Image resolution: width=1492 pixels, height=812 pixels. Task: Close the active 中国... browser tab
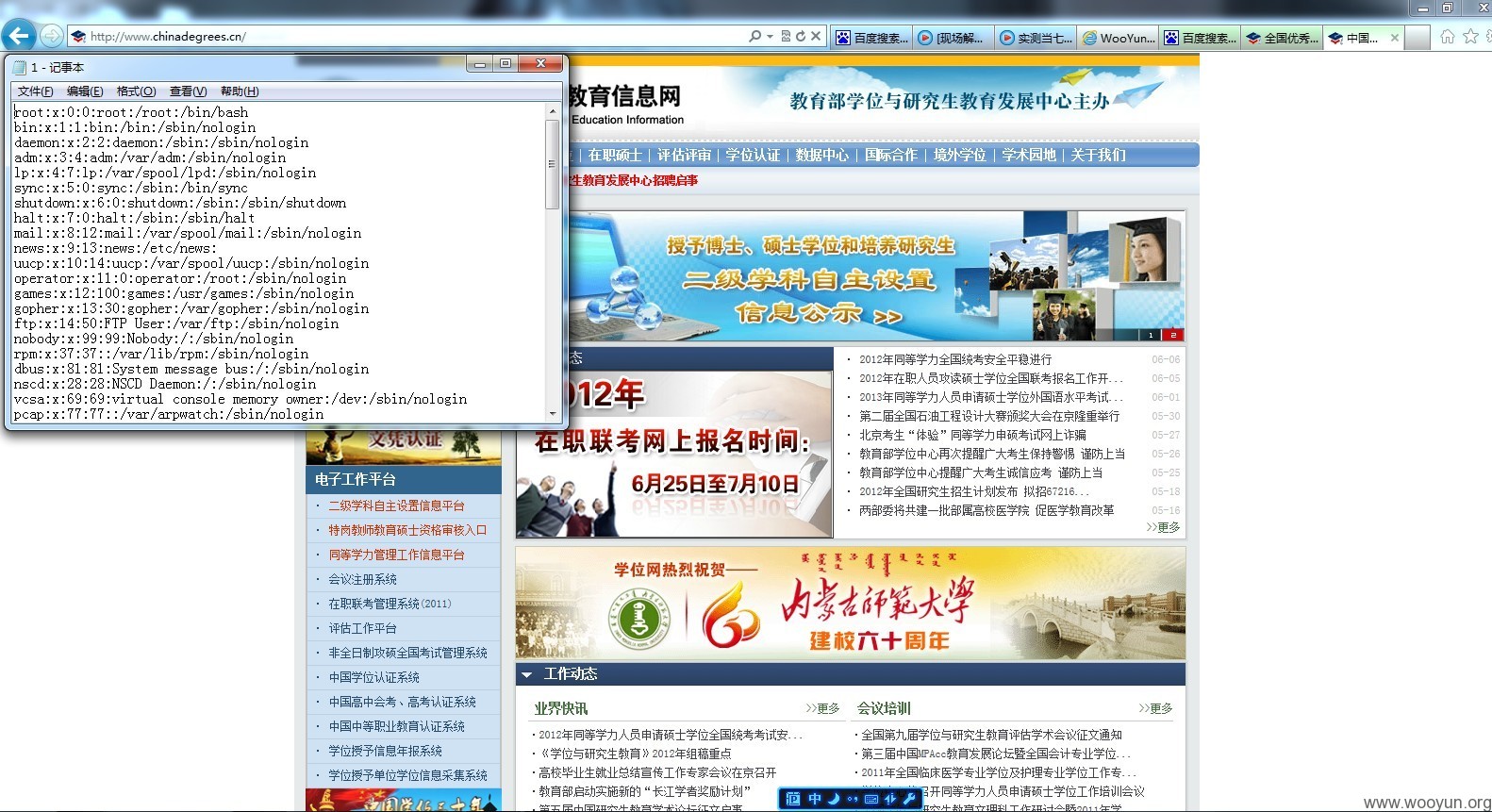pyautogui.click(x=1395, y=38)
